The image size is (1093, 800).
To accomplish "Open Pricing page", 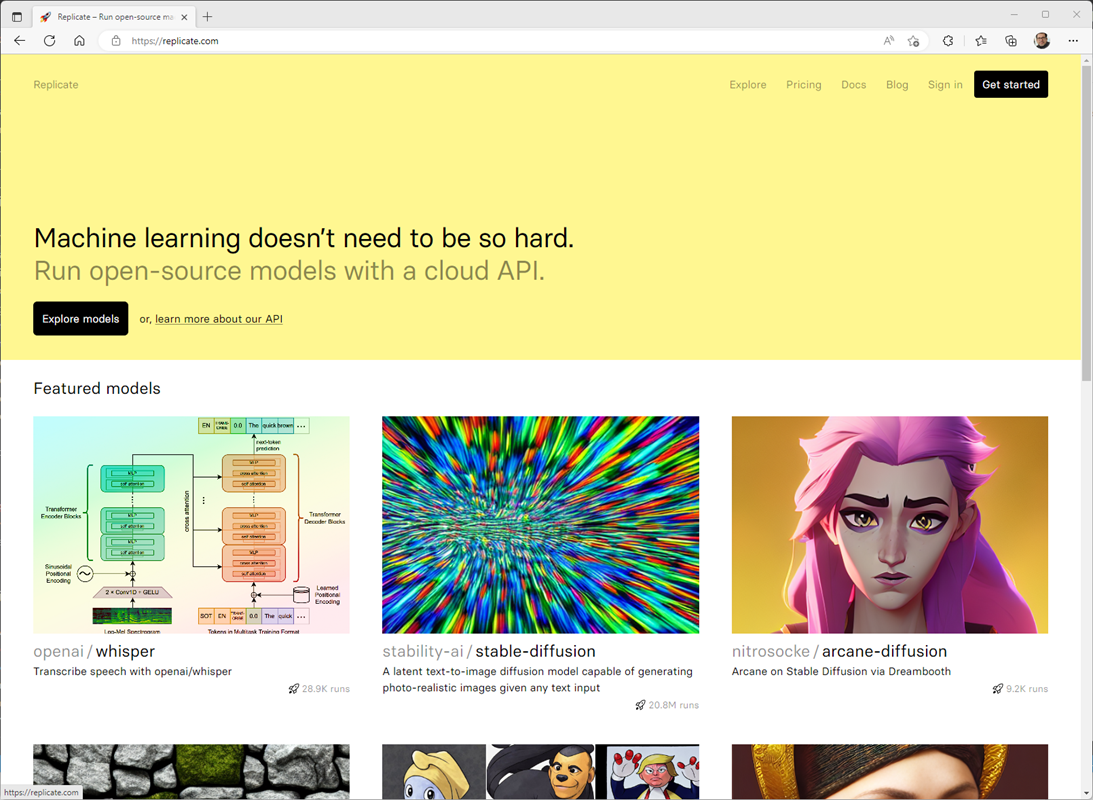I will pyautogui.click(x=804, y=84).
